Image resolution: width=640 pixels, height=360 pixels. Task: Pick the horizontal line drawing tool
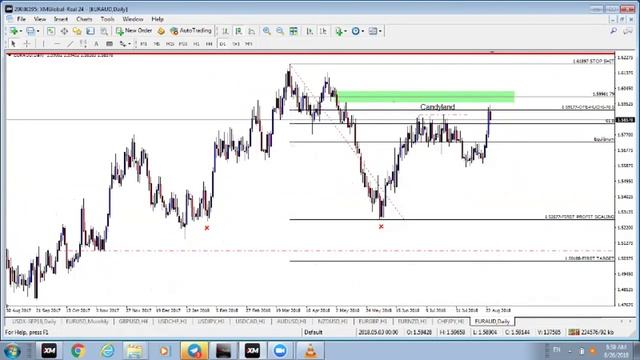[57, 44]
